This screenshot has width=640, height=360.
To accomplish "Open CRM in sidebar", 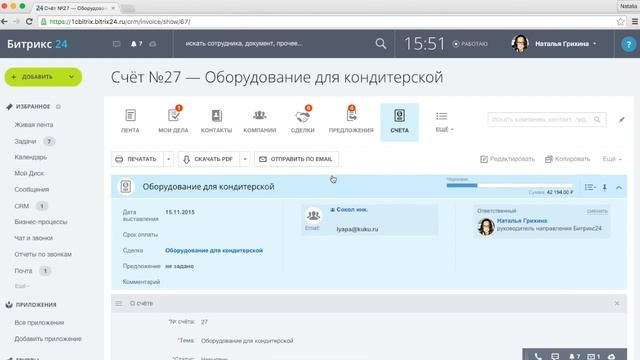I will 22,206.
